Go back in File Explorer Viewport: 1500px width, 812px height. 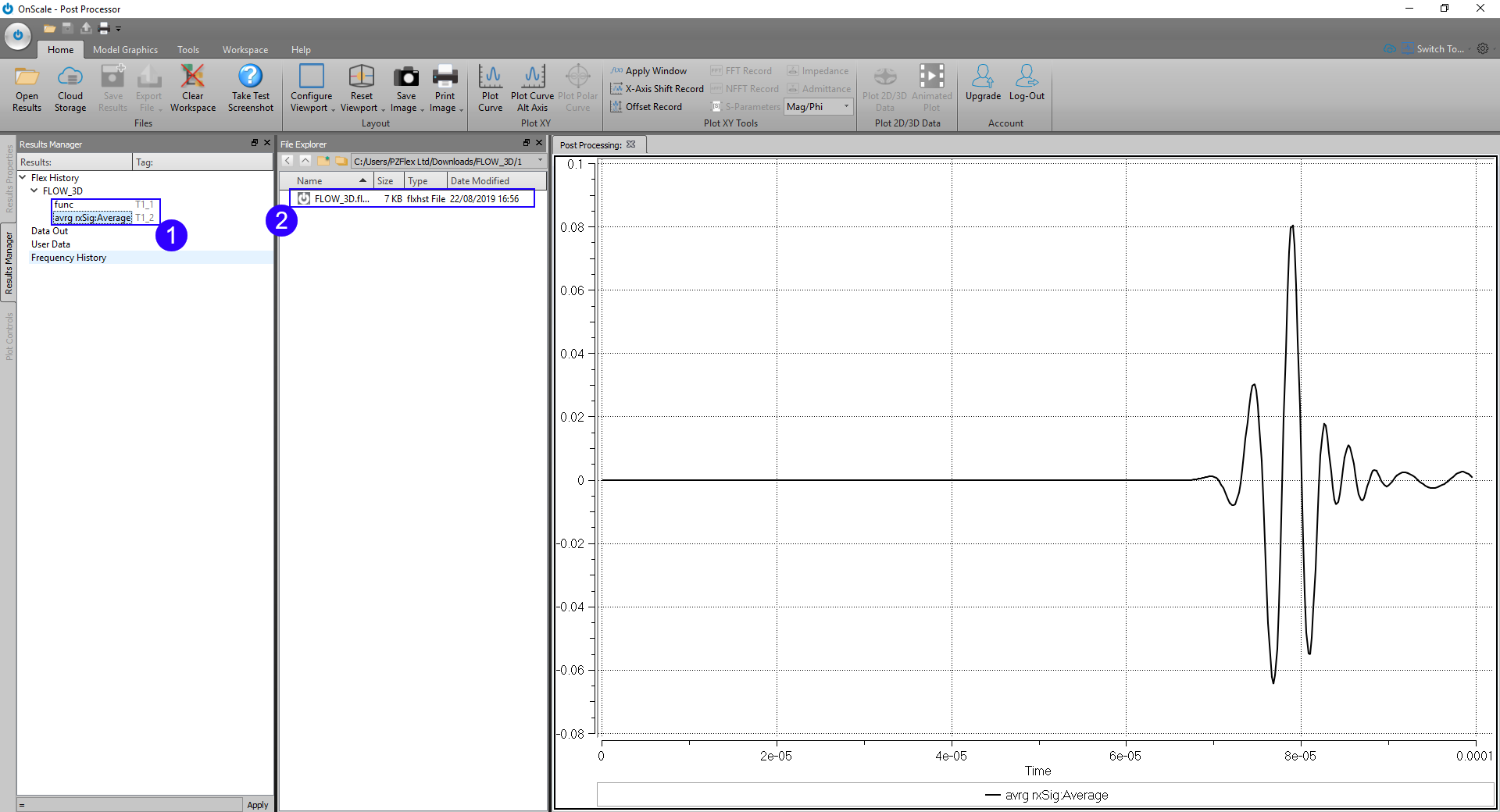pos(287,161)
